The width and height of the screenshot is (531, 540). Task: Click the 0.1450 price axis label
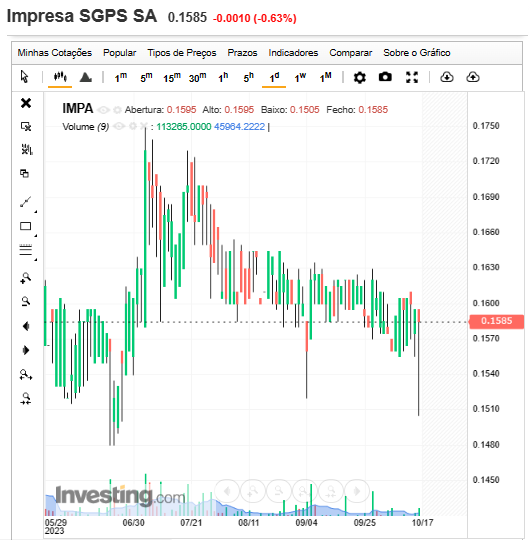(486, 480)
